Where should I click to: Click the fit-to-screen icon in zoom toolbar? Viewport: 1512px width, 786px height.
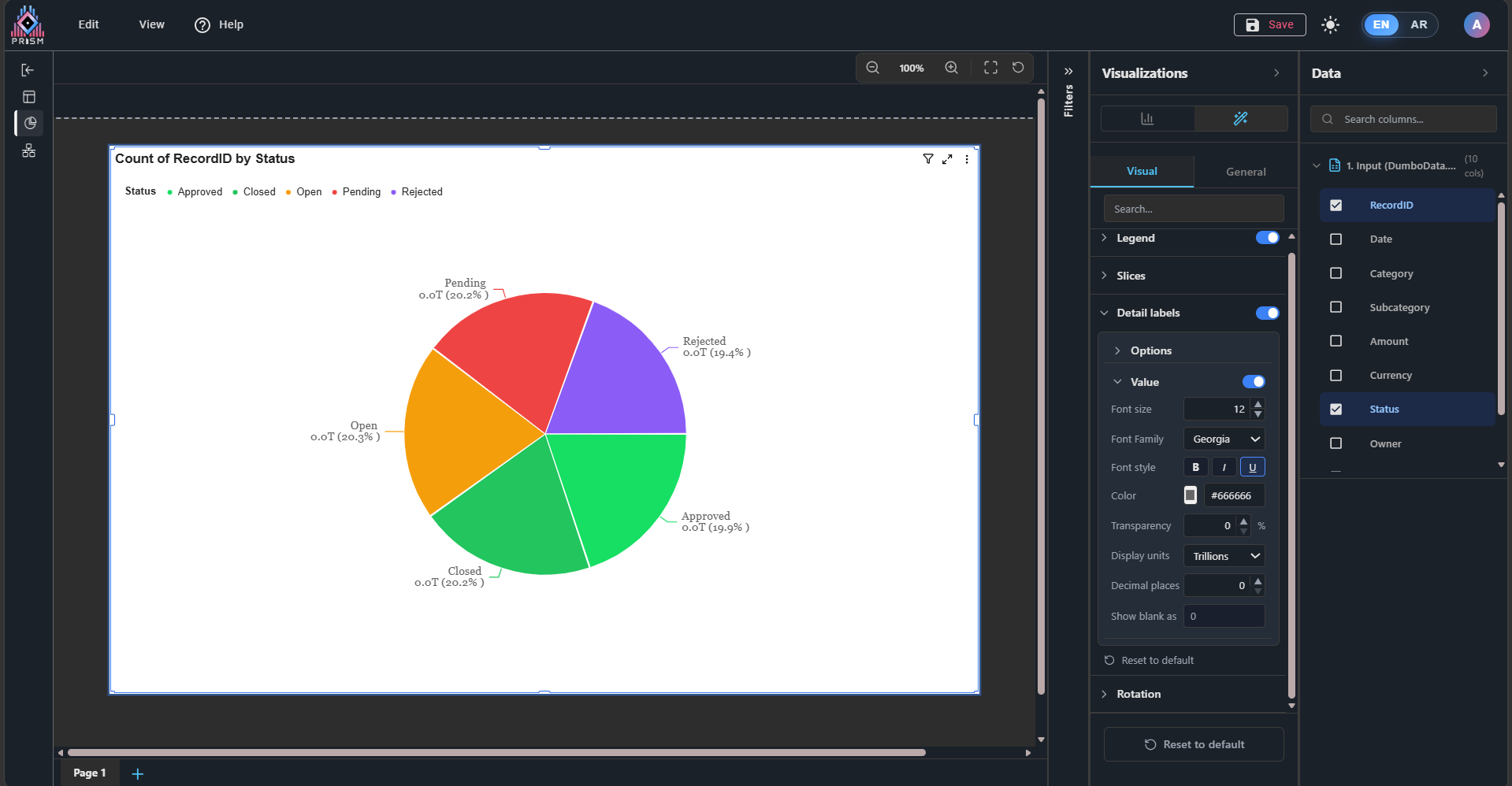coord(990,68)
